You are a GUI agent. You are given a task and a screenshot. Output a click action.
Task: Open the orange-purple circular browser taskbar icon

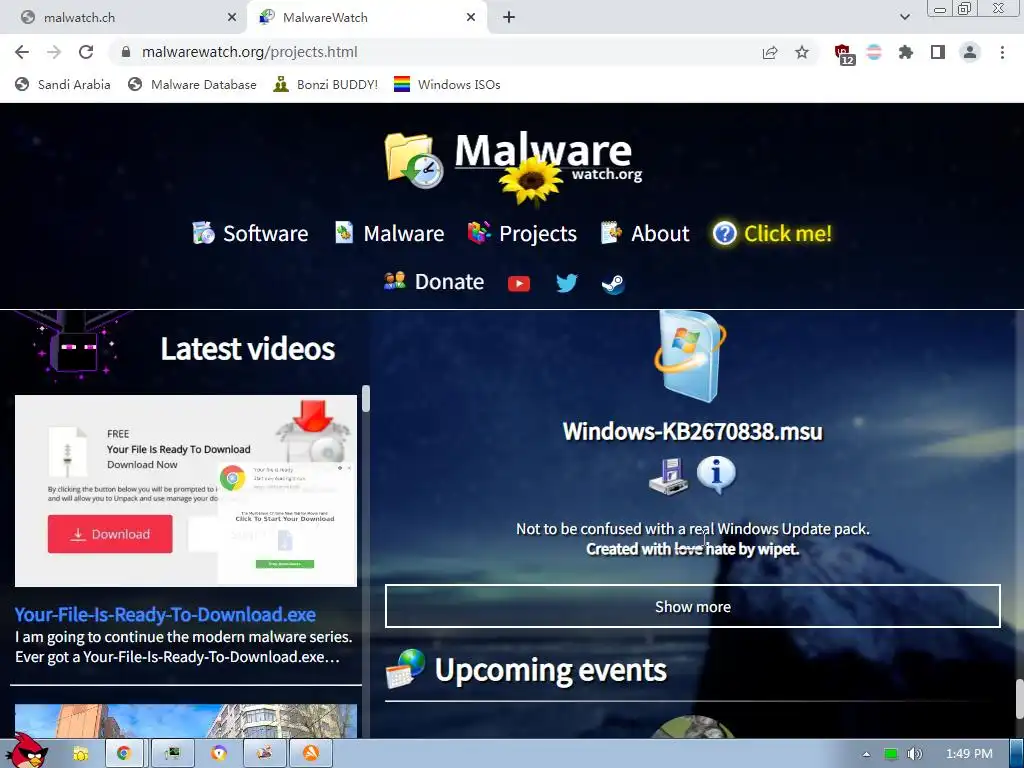pyautogui.click(x=219, y=754)
